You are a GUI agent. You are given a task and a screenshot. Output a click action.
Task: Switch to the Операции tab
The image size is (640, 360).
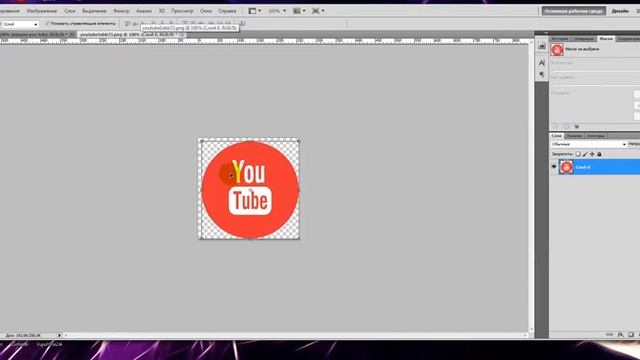tap(584, 39)
